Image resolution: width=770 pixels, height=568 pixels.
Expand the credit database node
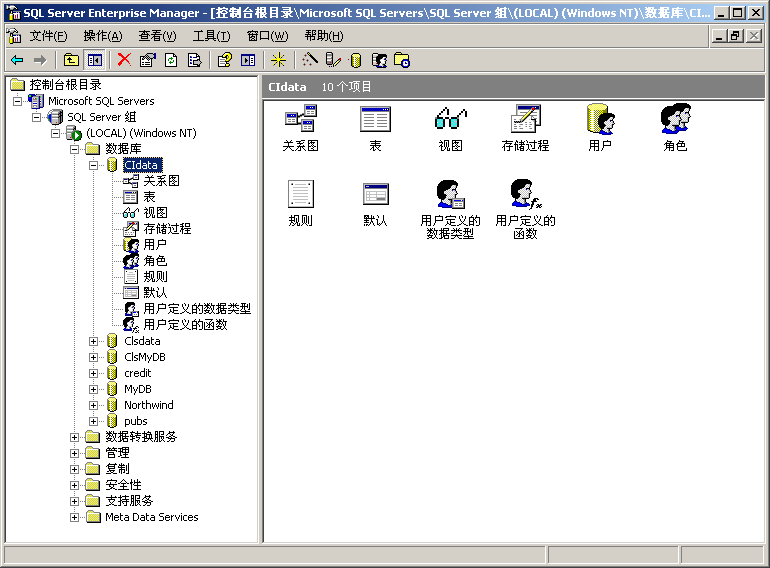point(93,374)
